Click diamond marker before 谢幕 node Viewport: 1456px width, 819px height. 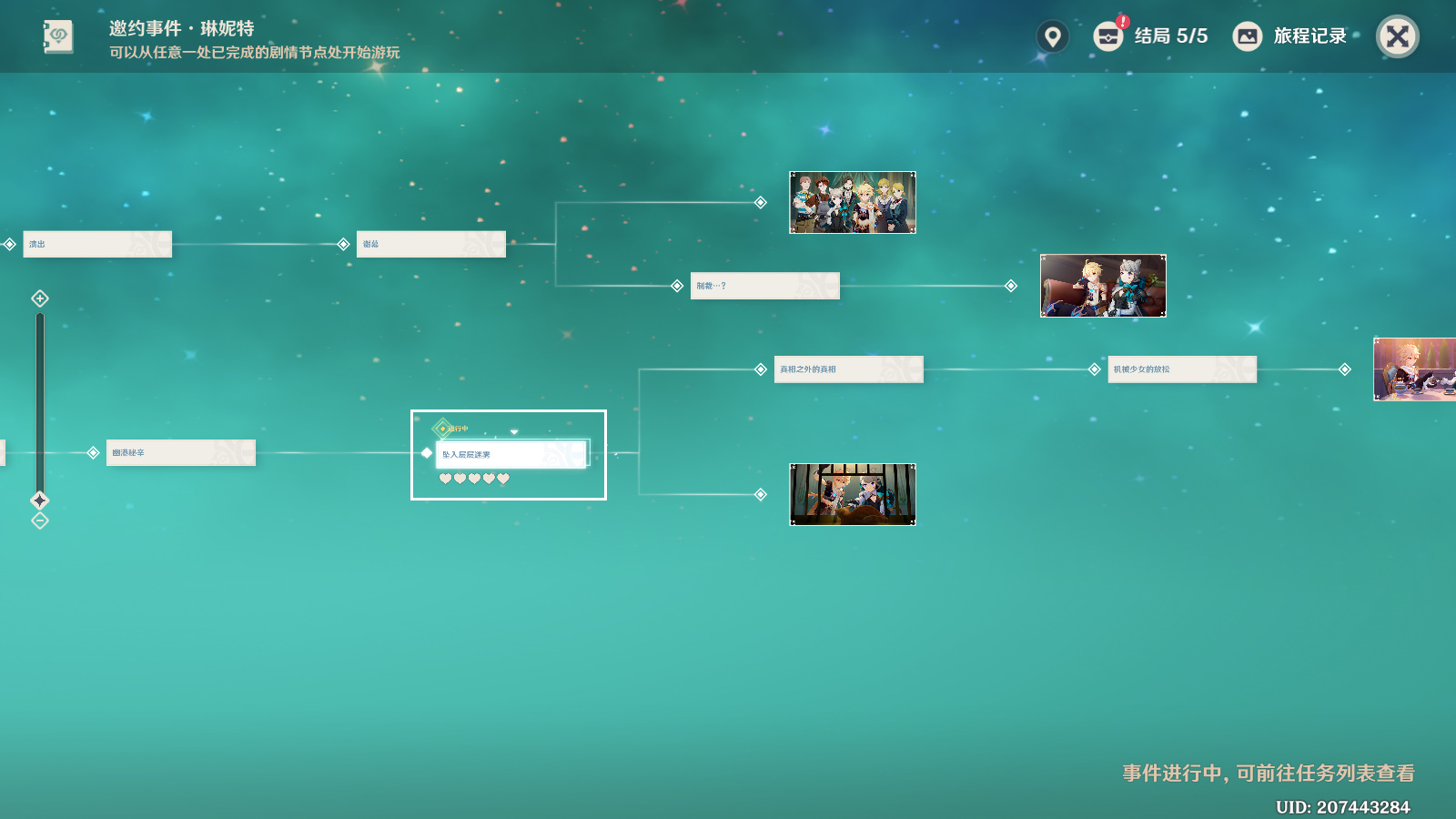(x=343, y=244)
